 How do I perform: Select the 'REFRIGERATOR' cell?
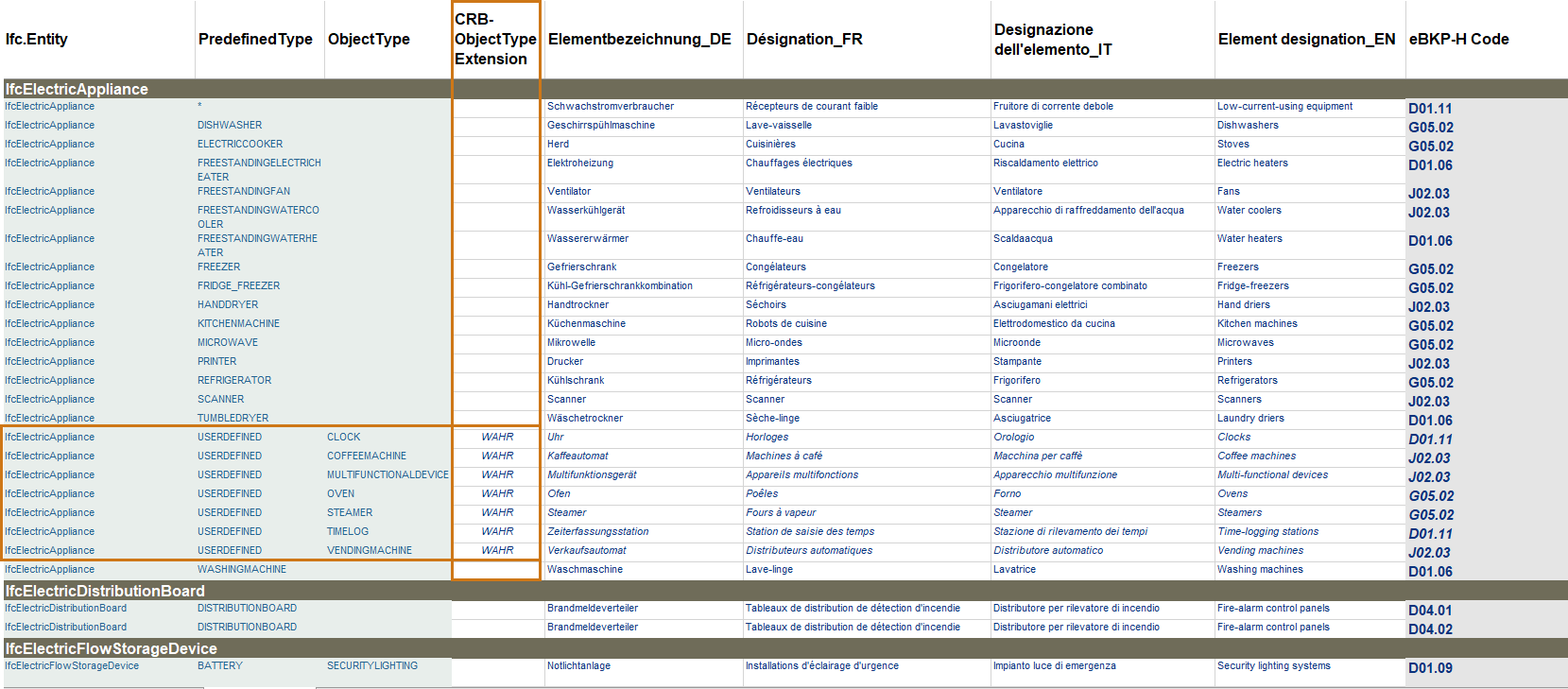pyautogui.click(x=234, y=380)
